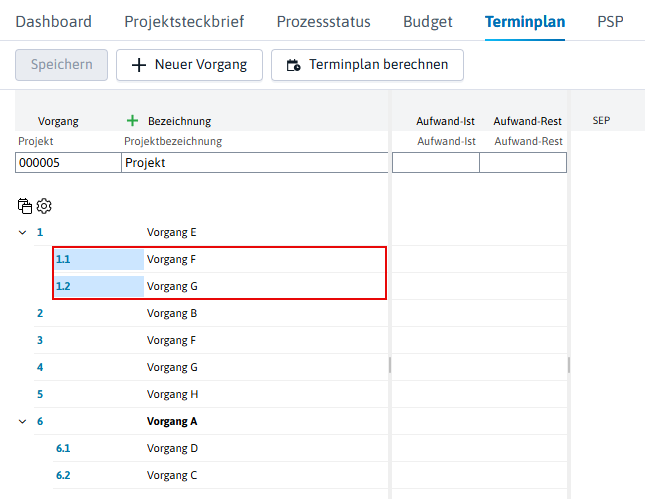Select task 1.2 Vorgang G row
The image size is (645, 499).
point(220,286)
